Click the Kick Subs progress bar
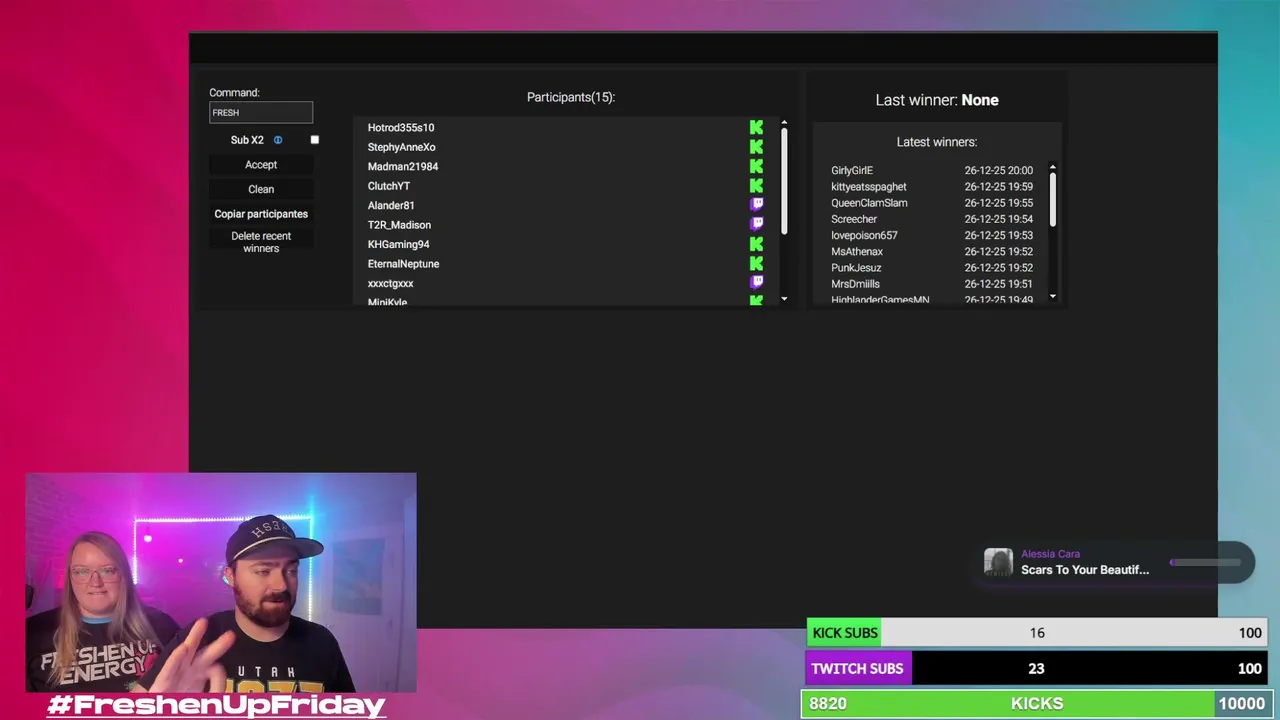The width and height of the screenshot is (1280, 720). [x=1036, y=633]
